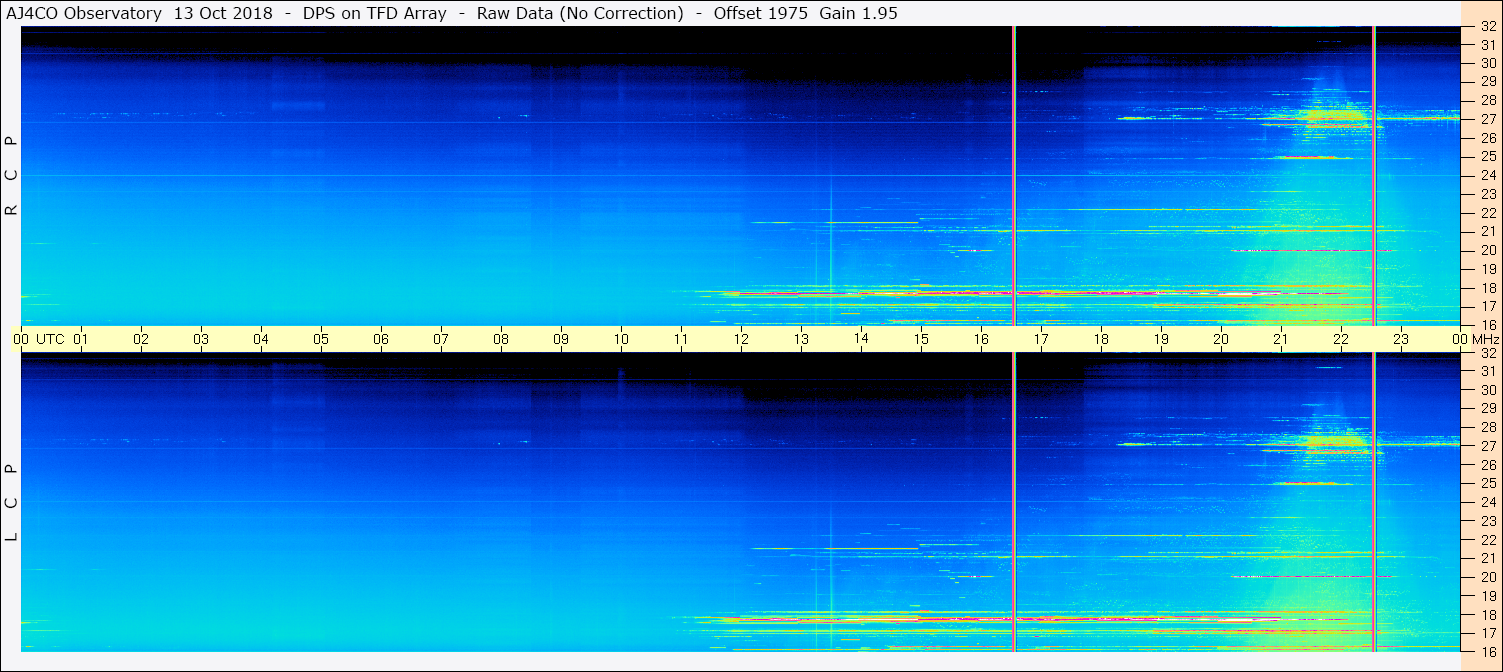Click the "11" hour tick label

[681, 339]
